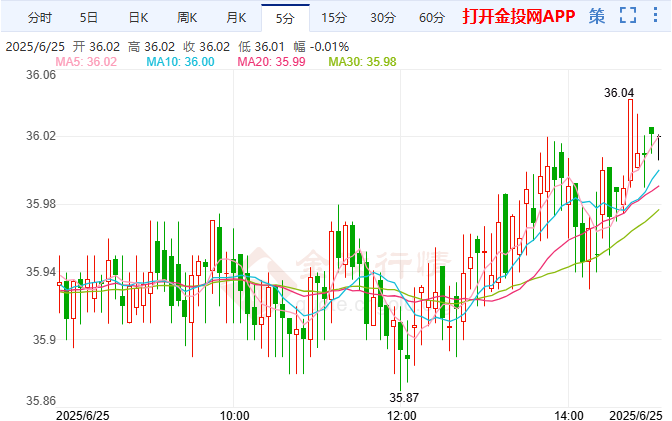
Task: Click the 幅 -0.01% change text
Action: point(321,46)
